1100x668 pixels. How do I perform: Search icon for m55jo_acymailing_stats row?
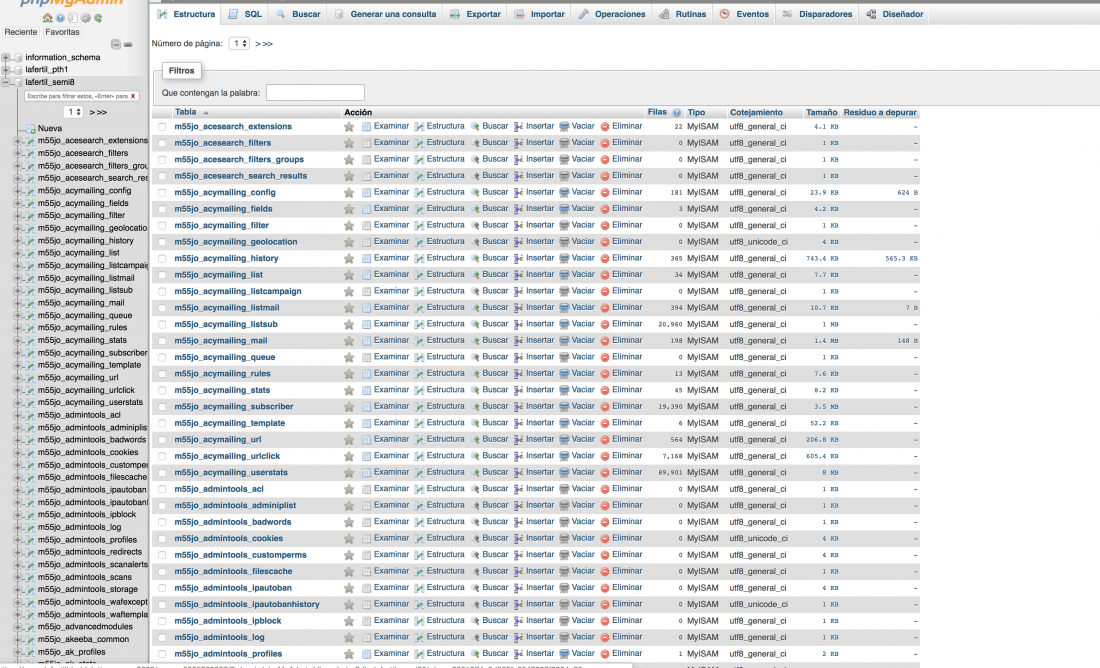click(475, 390)
